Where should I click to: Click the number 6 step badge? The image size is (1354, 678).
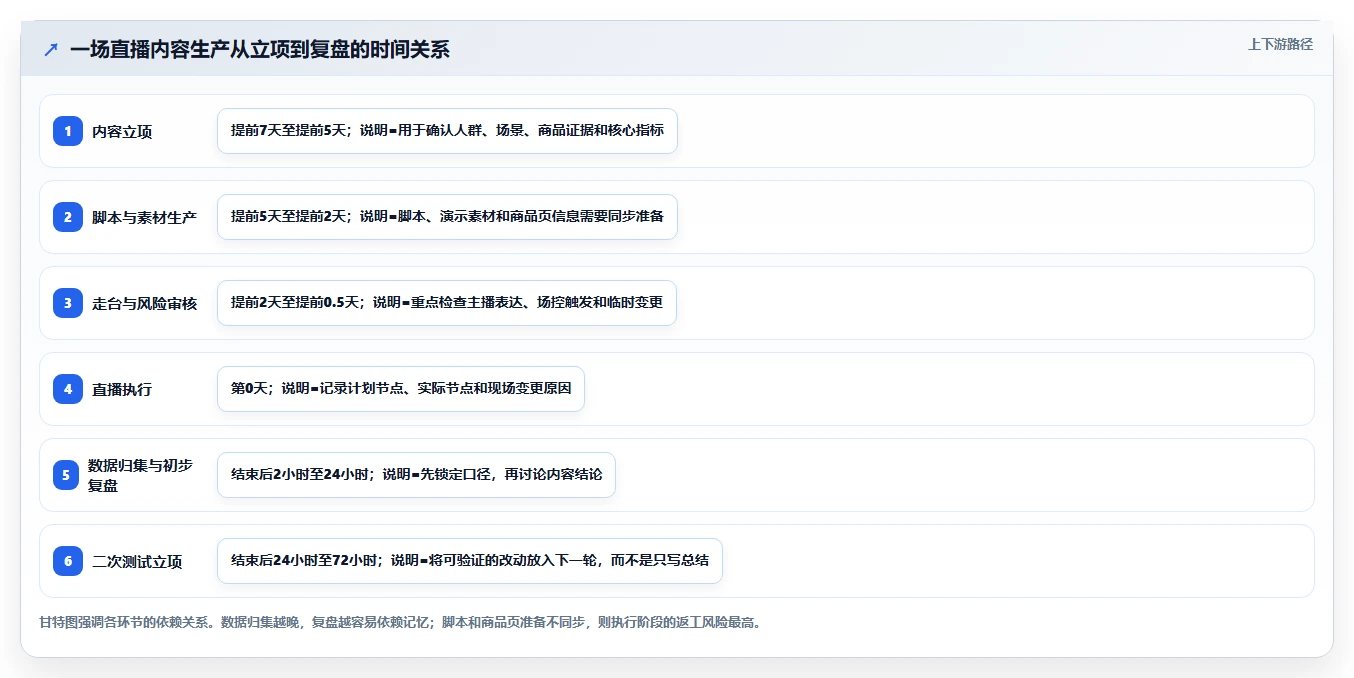point(68,561)
